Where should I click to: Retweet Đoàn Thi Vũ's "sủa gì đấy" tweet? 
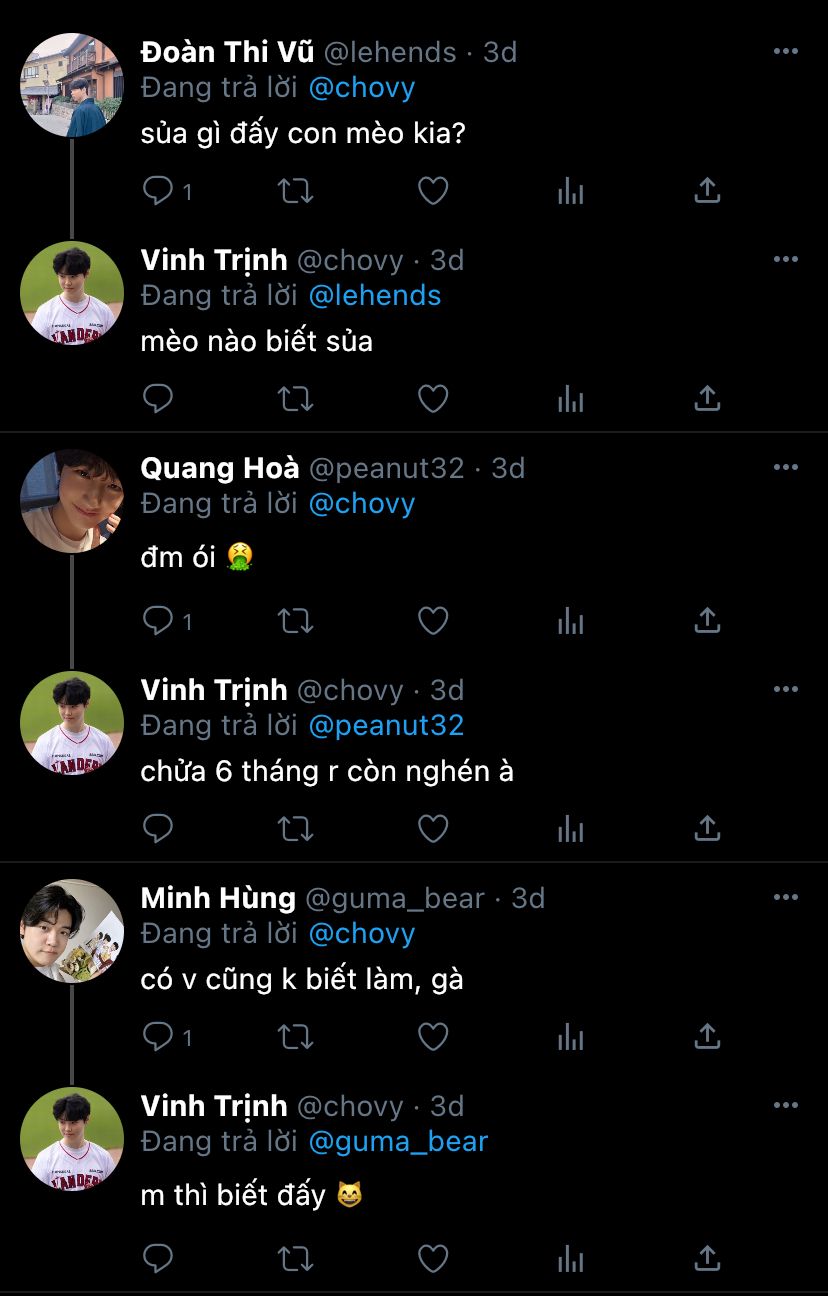tap(295, 191)
